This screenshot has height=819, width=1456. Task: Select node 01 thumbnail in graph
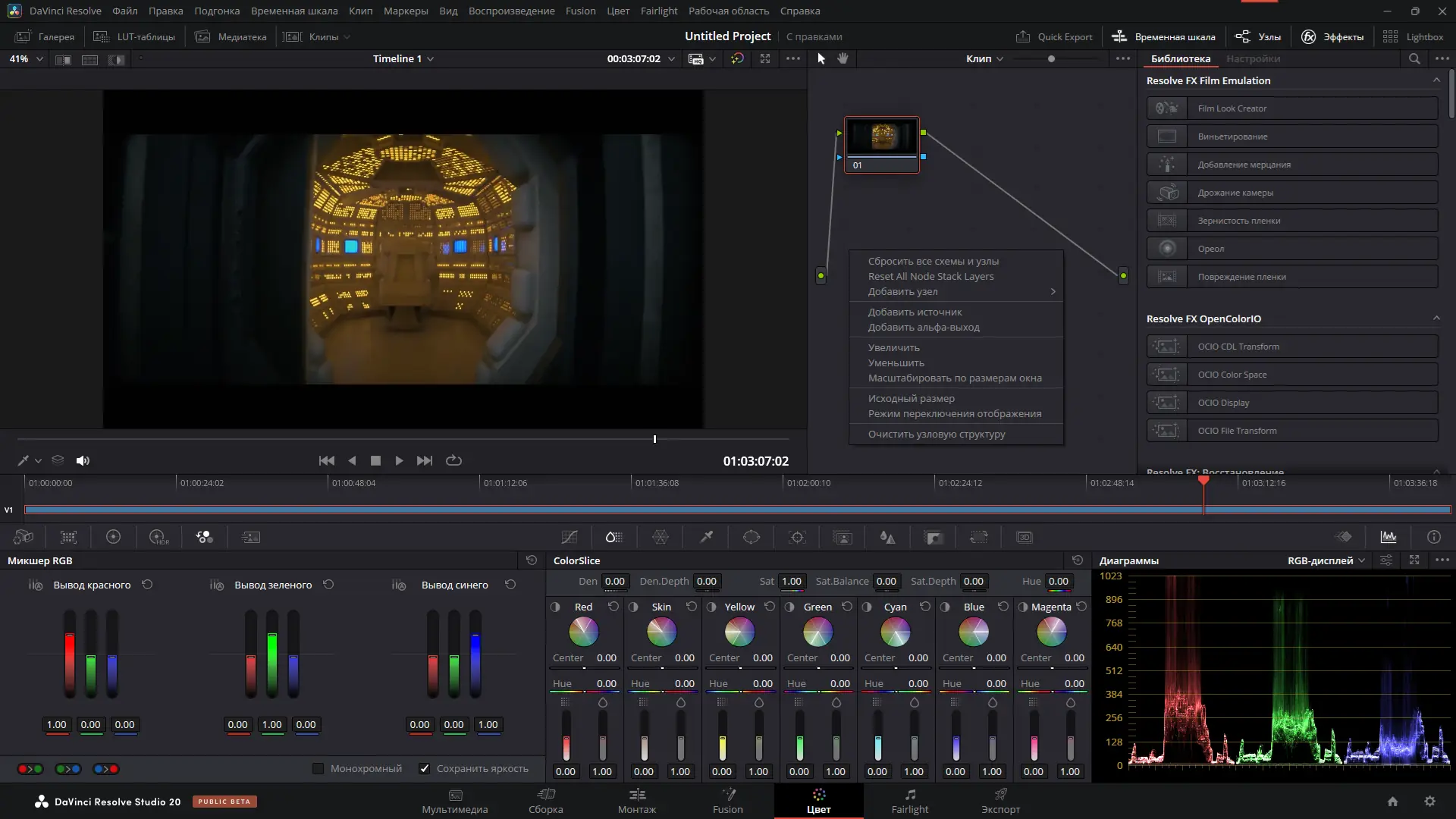point(881,137)
